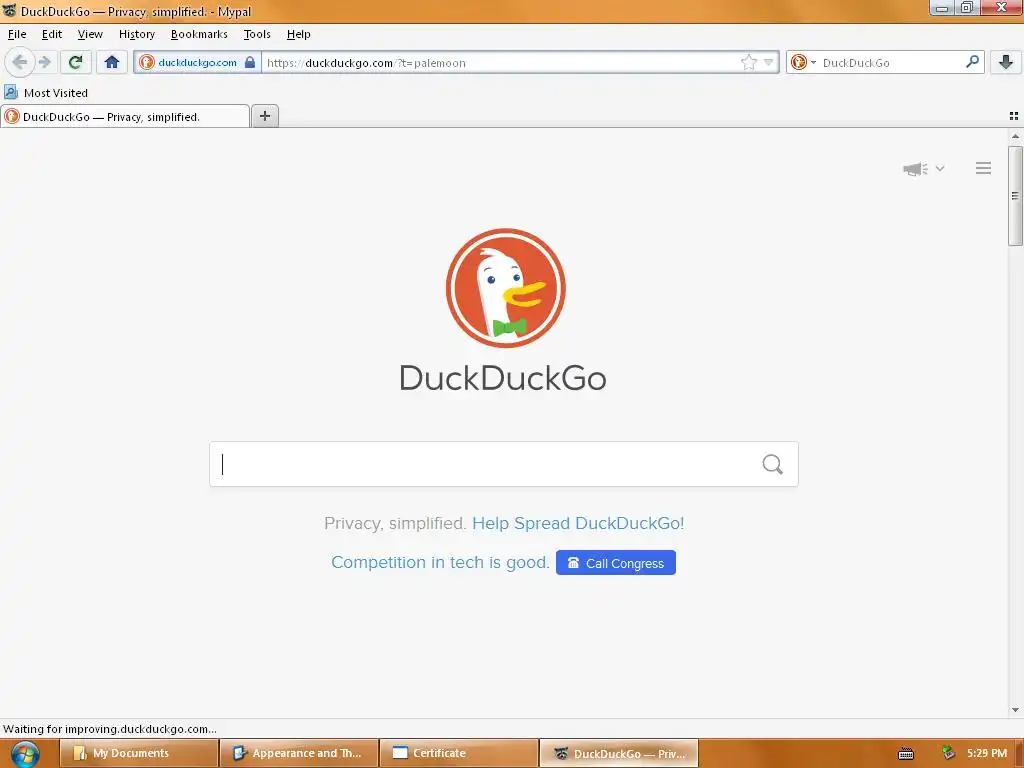Viewport: 1024px width, 768px height.
Task: Click the page scrollbar down arrow
Action: (1015, 710)
